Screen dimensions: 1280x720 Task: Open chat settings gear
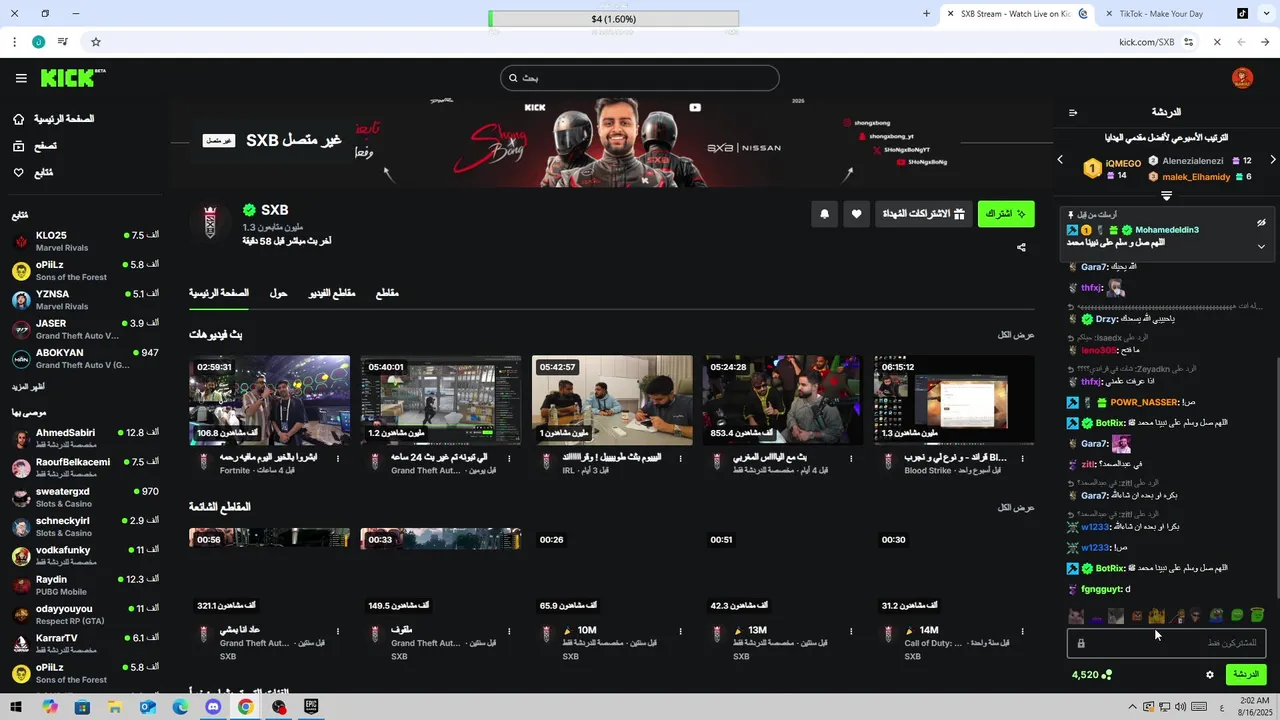tap(1209, 675)
